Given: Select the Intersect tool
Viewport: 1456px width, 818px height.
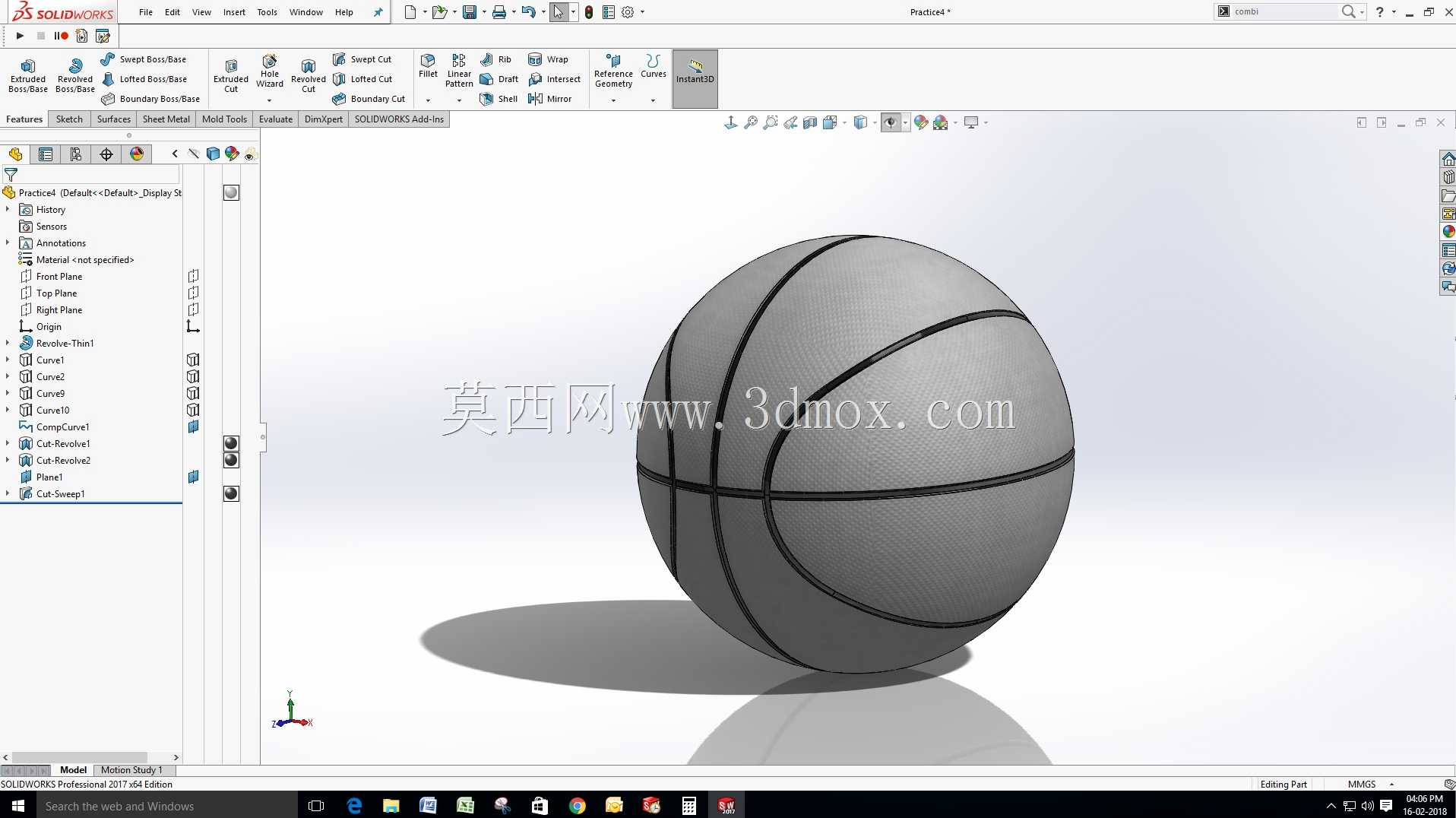Looking at the screenshot, I should coord(554,79).
